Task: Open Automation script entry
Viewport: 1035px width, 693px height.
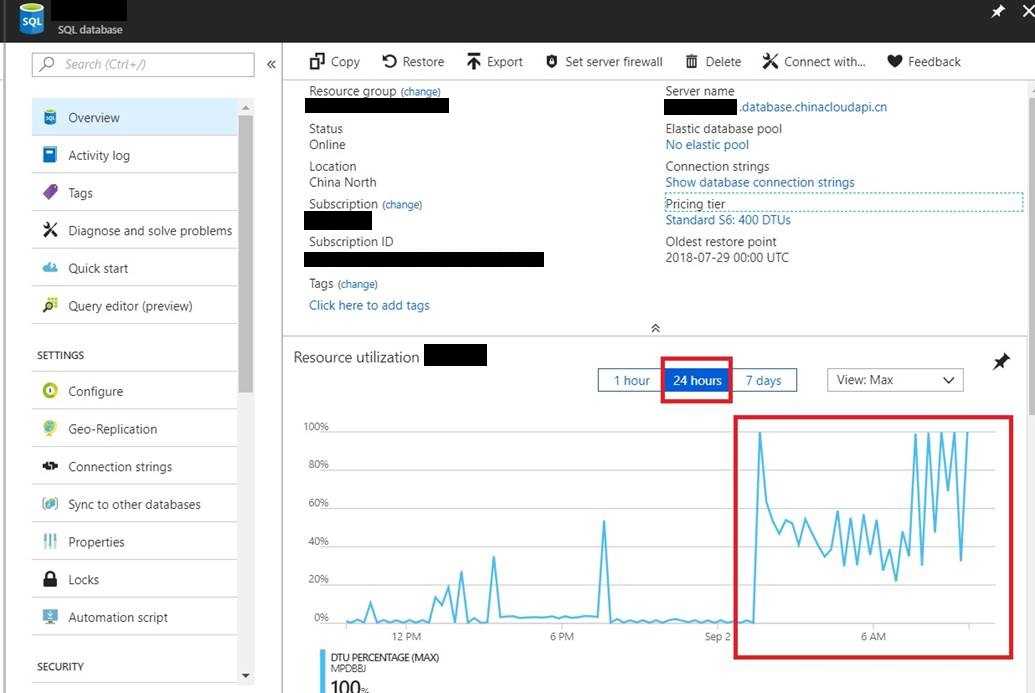Action: pos(135,617)
